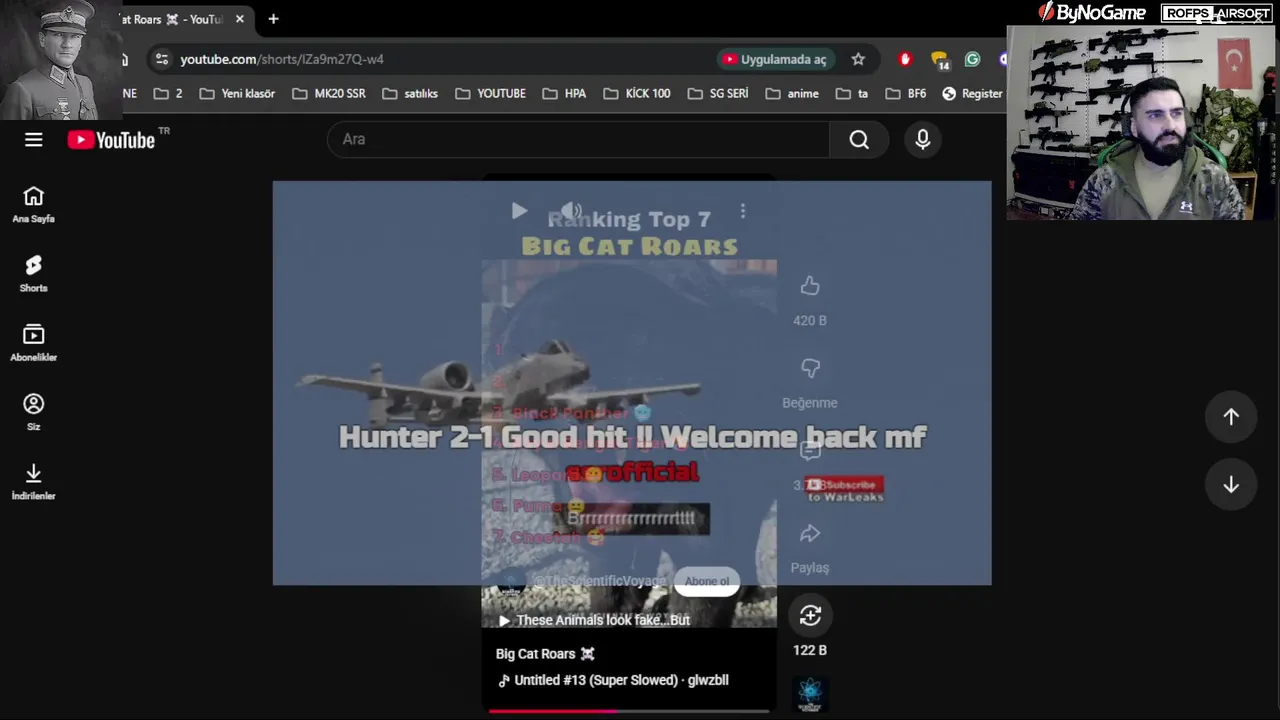Open the Grammarly extension icon
This screenshot has height=720, width=1280.
[x=972, y=59]
